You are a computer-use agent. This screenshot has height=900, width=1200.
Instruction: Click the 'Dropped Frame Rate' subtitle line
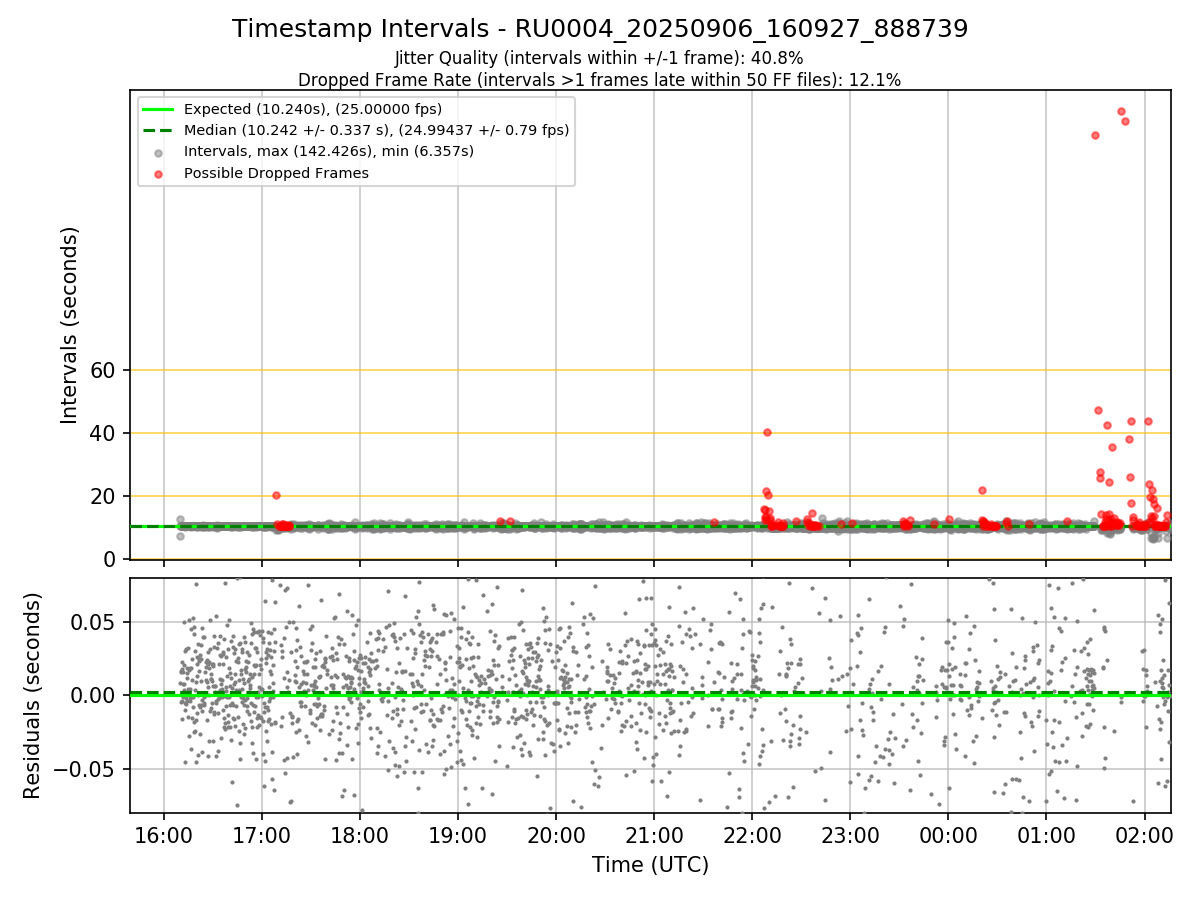[600, 80]
